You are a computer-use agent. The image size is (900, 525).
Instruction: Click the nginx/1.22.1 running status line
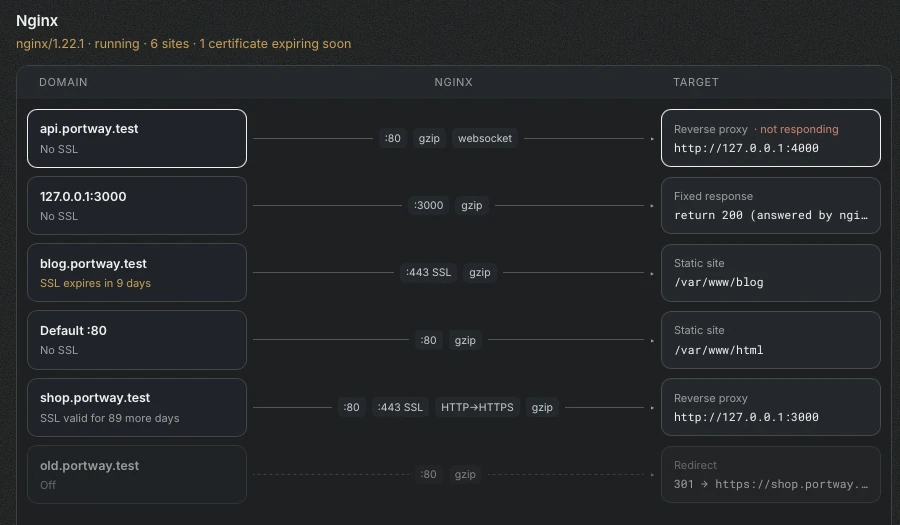tap(184, 44)
